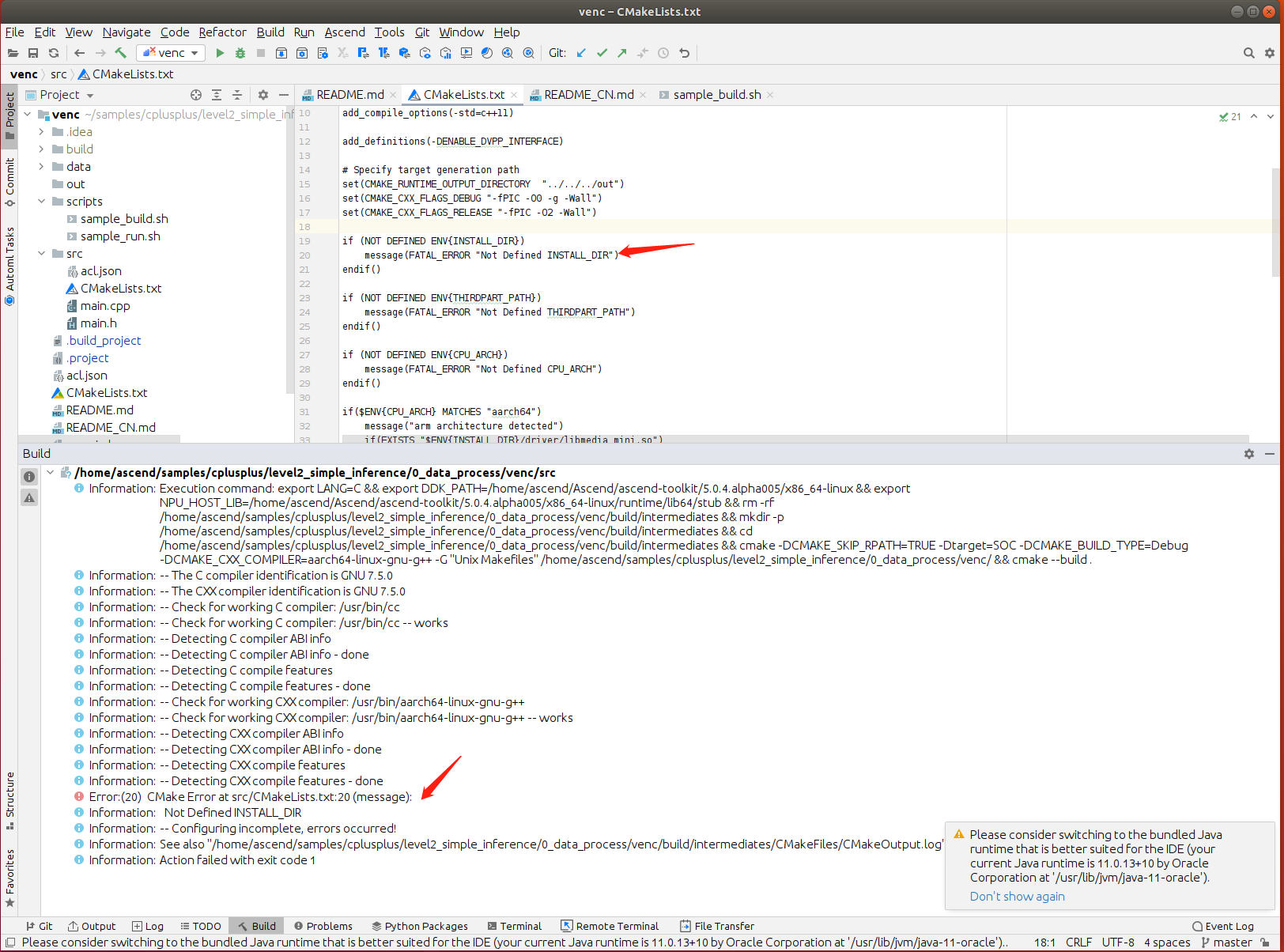Viewport: 1284px width, 952px height.
Task: Click the master Git branch widget
Action: coord(1226,943)
